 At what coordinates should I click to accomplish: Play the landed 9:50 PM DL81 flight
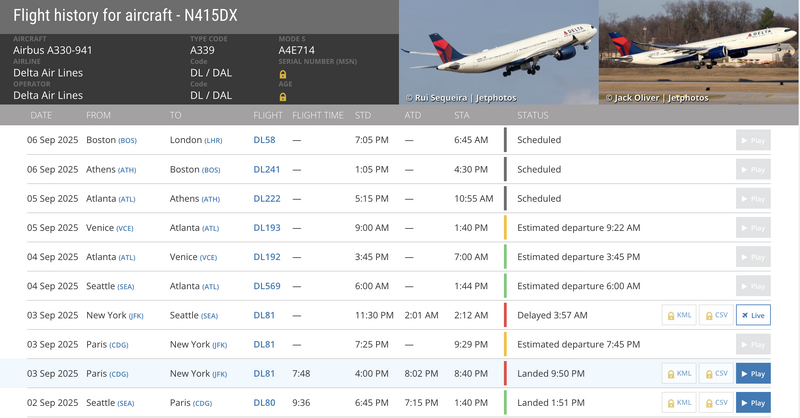tap(753, 374)
